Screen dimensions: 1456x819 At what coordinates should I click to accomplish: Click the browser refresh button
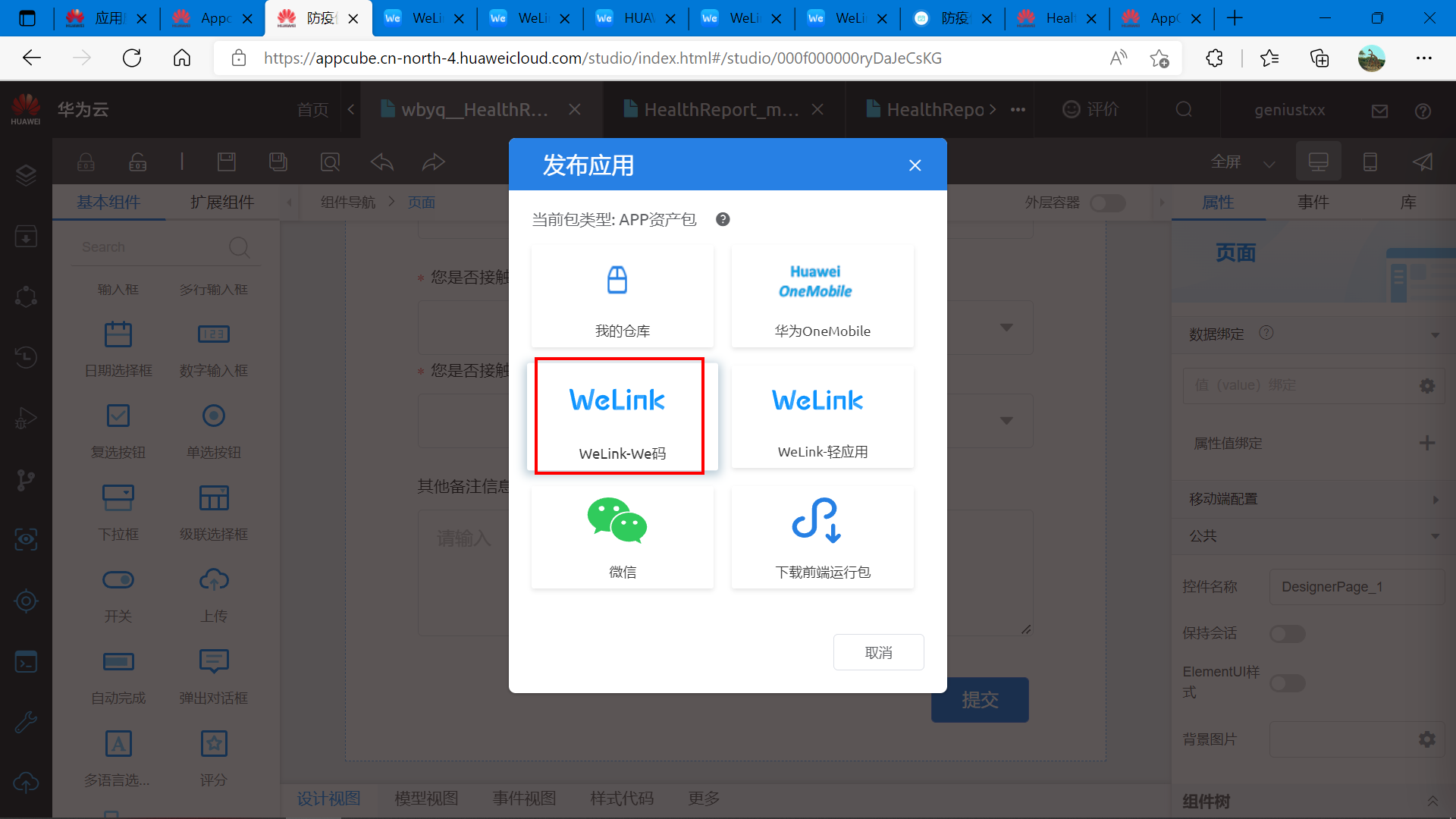132,58
